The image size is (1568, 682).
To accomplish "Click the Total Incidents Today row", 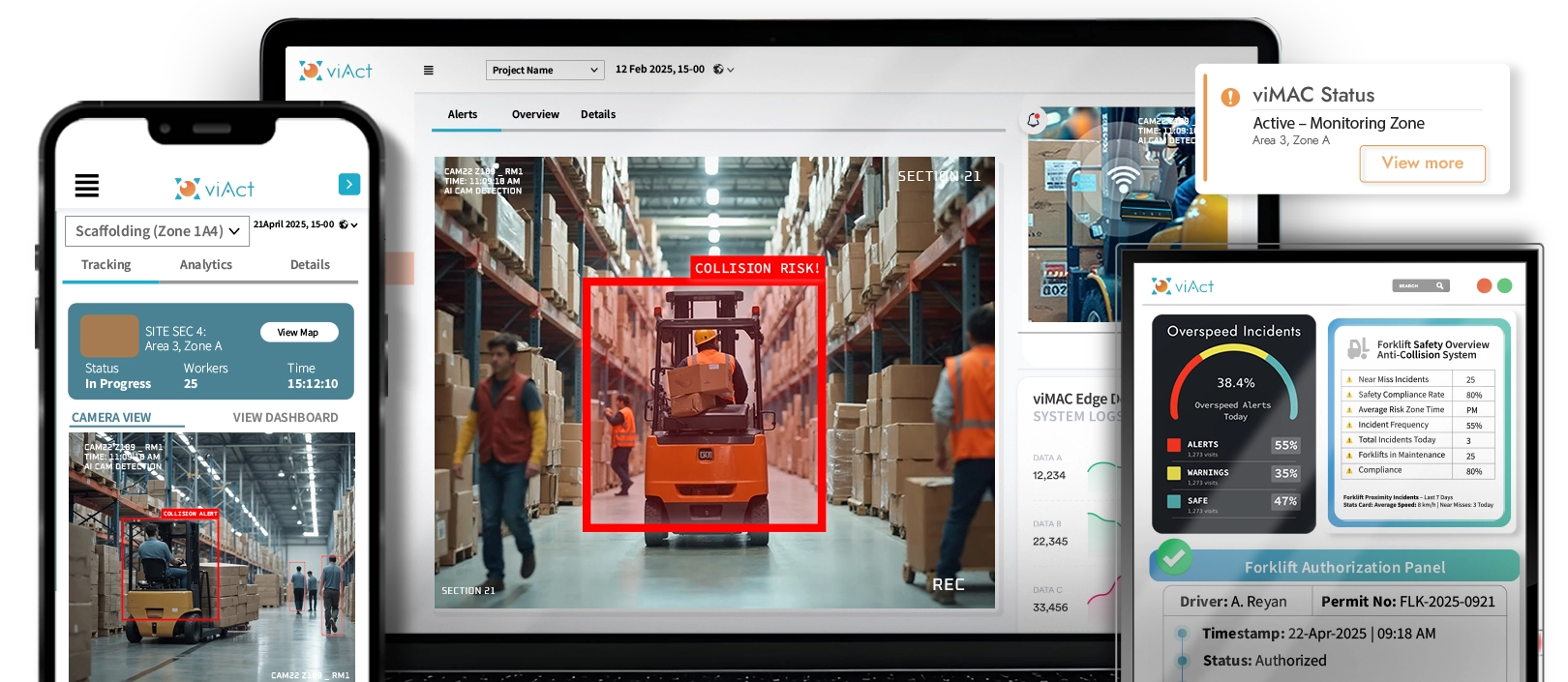I will coord(1419,439).
